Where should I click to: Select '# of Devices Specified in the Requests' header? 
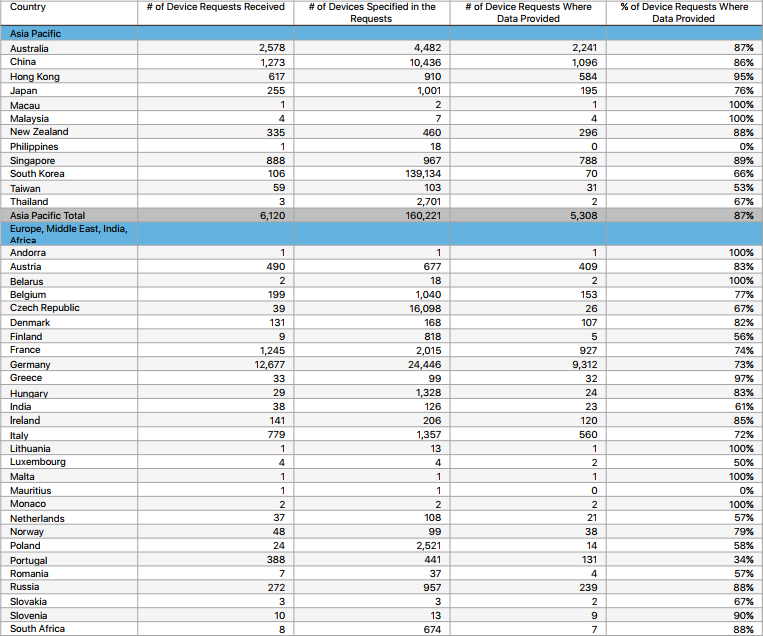point(372,13)
